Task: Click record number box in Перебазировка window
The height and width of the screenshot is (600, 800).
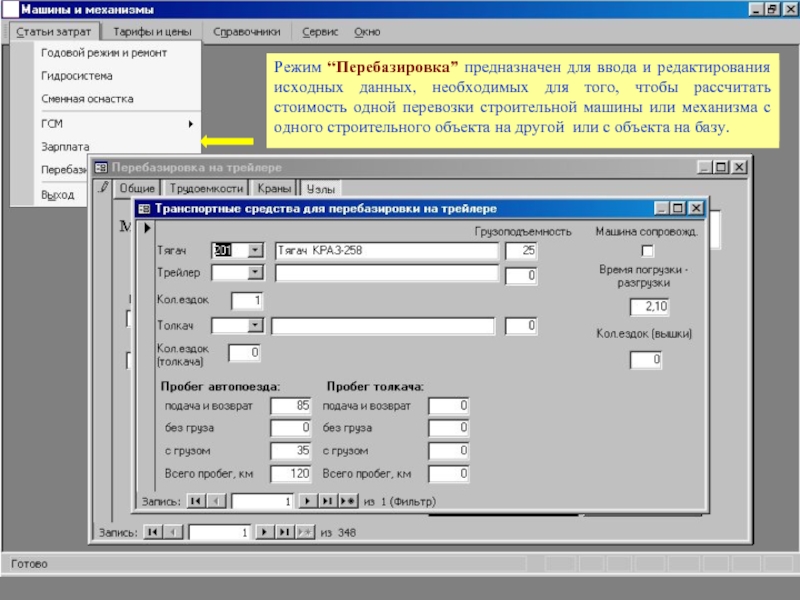Action: click(x=219, y=533)
